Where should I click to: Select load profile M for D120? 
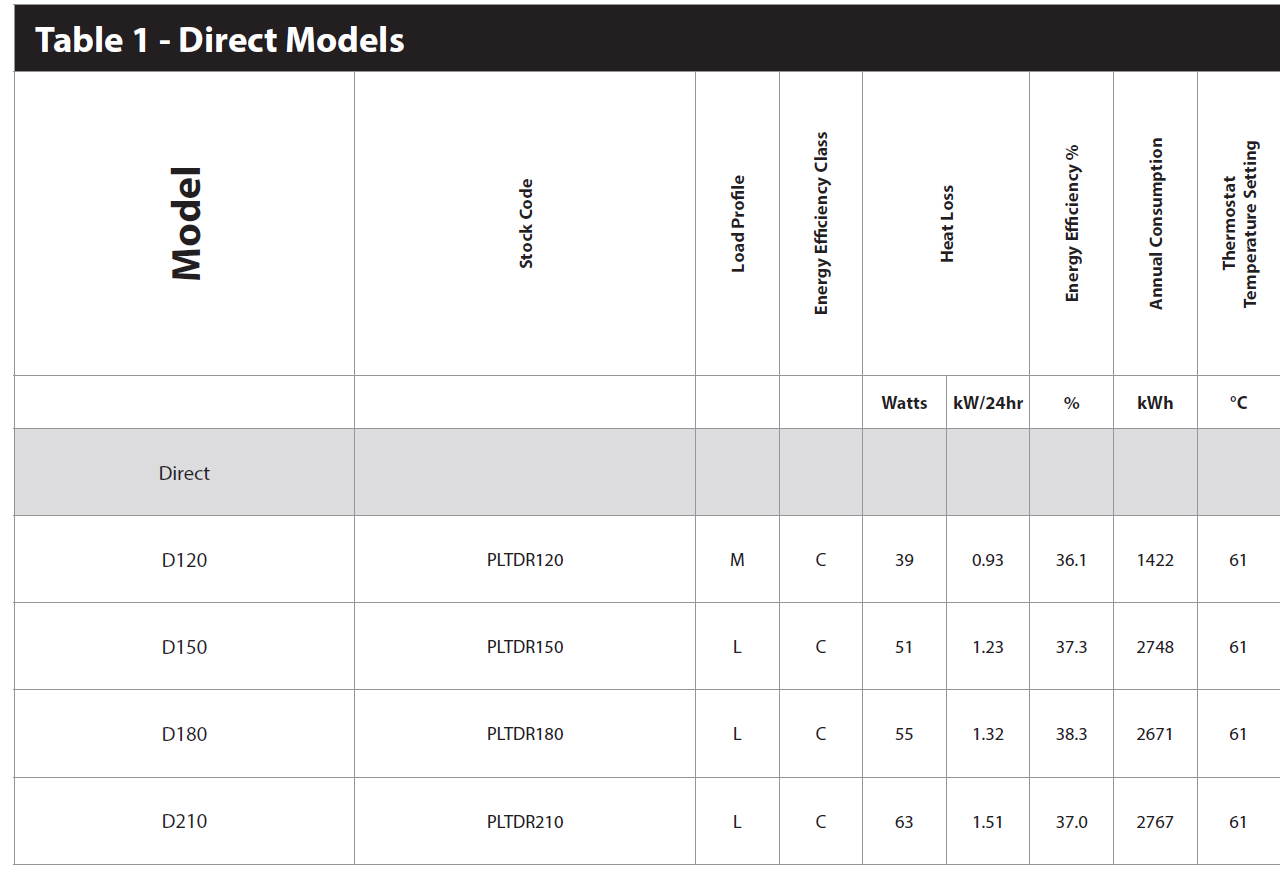(x=737, y=560)
